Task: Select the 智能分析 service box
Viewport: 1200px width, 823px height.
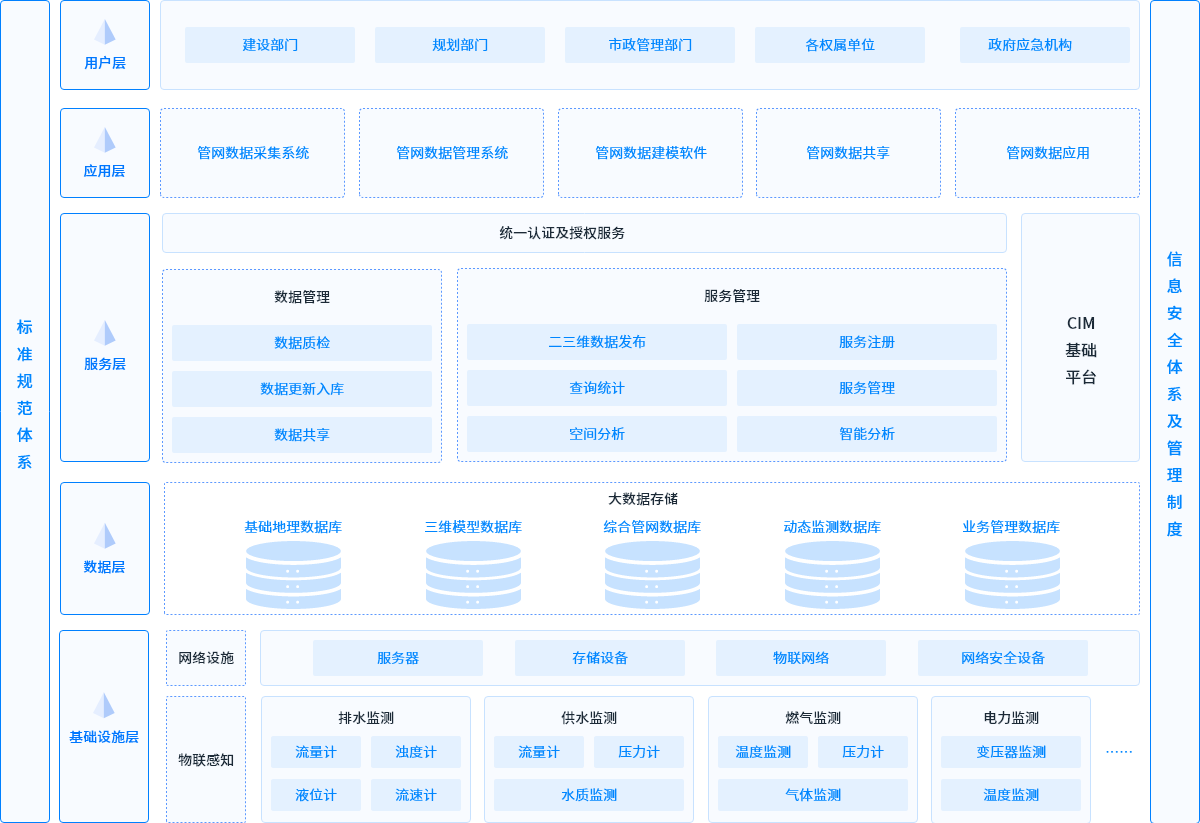Action: click(867, 434)
